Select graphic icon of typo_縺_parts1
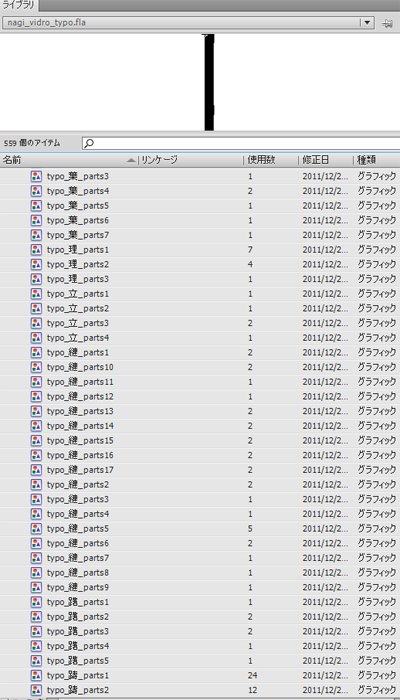Image resolution: width=400 pixels, height=700 pixels. [x=36, y=352]
